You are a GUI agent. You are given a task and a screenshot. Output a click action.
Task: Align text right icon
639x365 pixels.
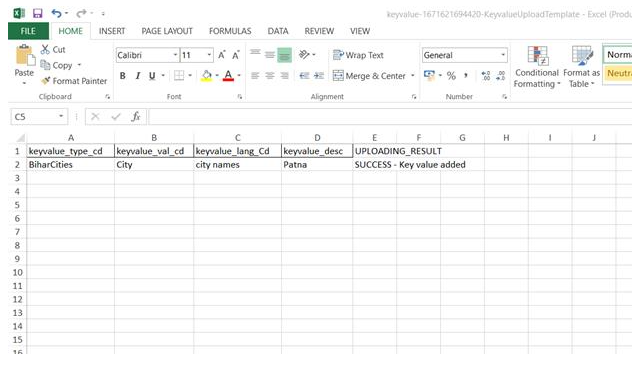(x=284, y=76)
